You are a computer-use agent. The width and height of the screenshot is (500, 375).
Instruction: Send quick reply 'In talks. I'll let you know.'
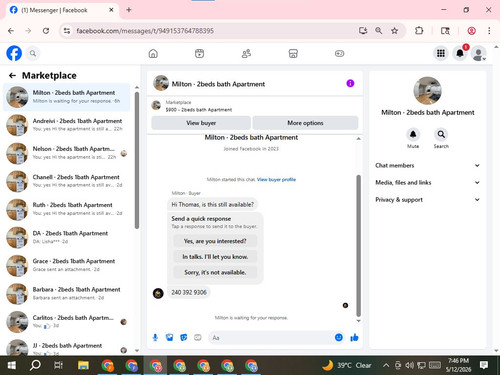tap(215, 257)
